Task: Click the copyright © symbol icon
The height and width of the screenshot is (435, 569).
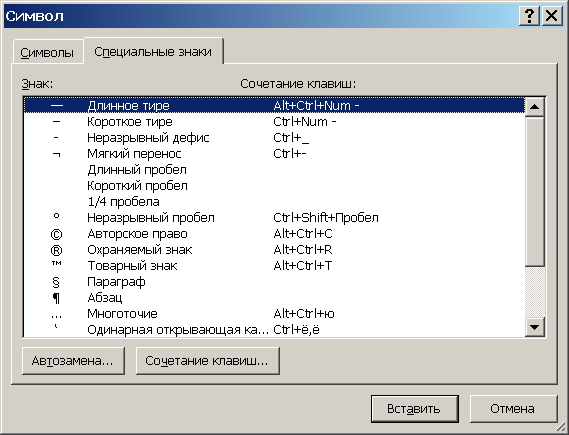Action: [56, 234]
